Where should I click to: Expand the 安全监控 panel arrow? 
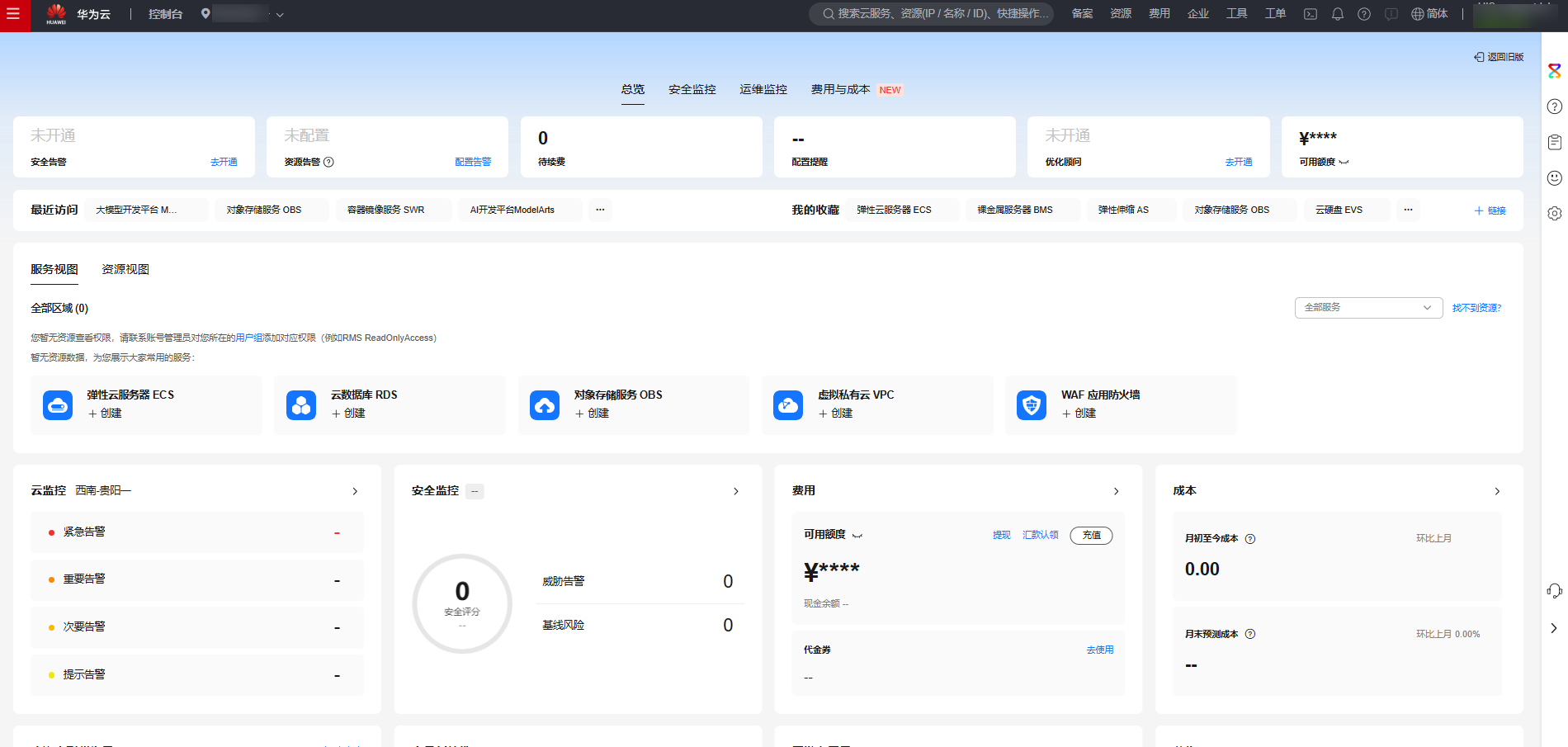tap(736, 491)
